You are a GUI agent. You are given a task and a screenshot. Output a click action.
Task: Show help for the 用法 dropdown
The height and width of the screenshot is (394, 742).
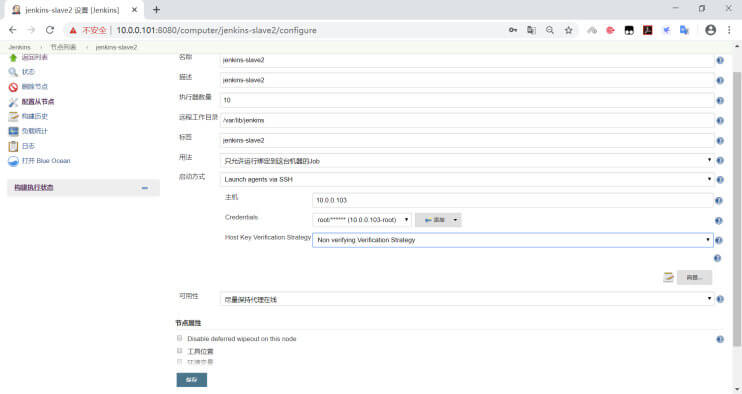(720, 160)
